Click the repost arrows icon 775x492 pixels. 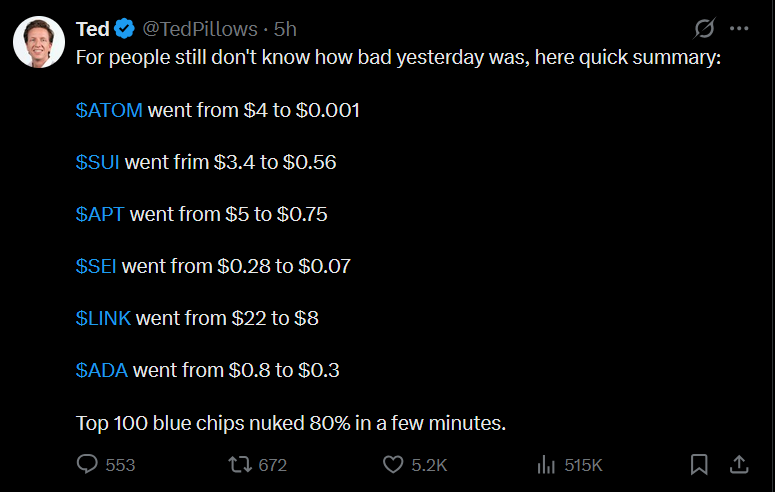click(x=239, y=464)
